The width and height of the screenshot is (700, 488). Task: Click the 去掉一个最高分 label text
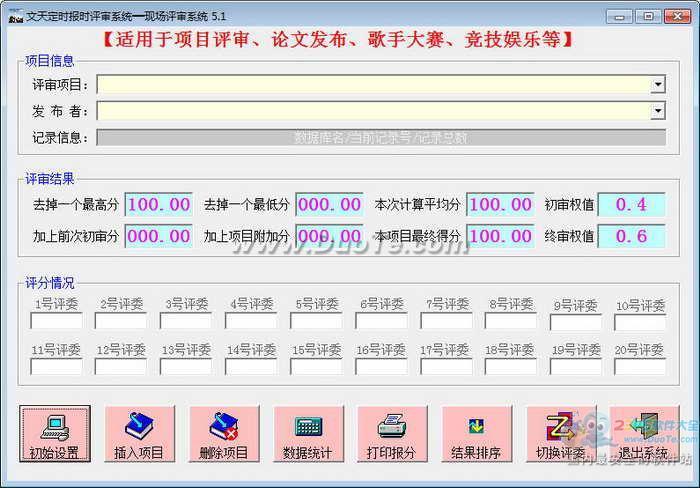coord(76,205)
